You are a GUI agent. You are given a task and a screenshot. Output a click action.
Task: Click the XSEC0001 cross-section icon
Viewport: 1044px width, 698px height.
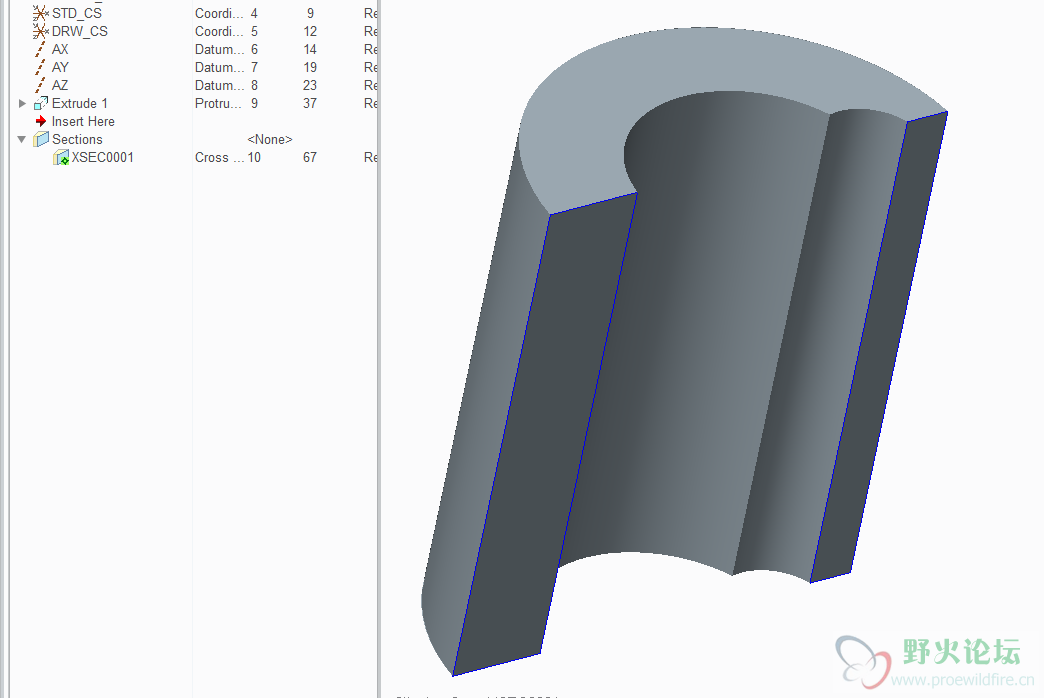tap(61, 157)
